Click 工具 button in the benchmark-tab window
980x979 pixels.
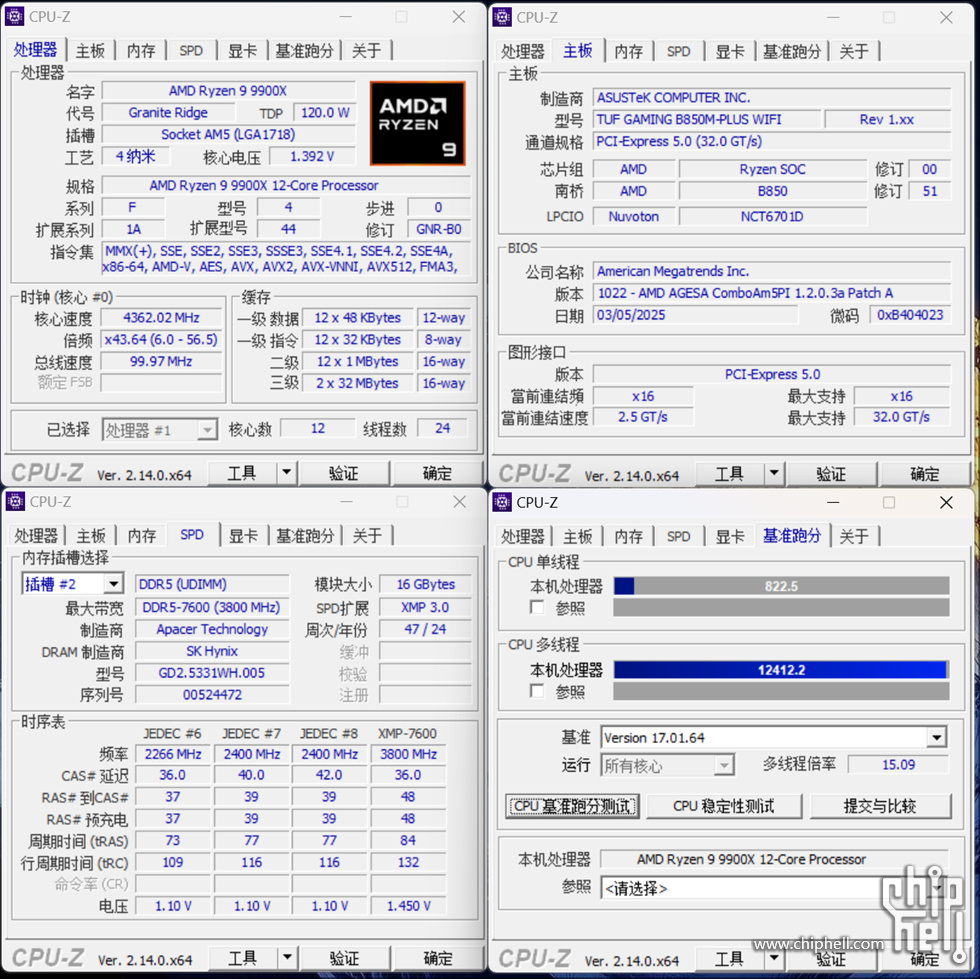coord(729,958)
